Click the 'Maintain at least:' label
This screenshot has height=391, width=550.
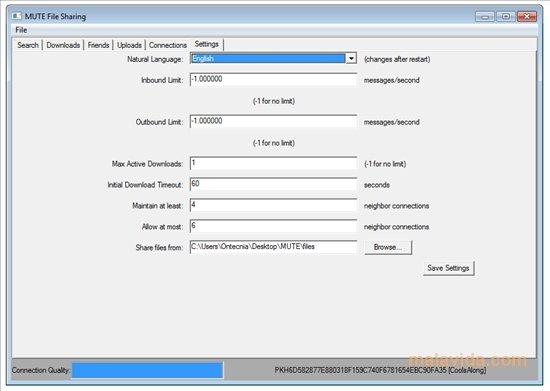[157, 206]
